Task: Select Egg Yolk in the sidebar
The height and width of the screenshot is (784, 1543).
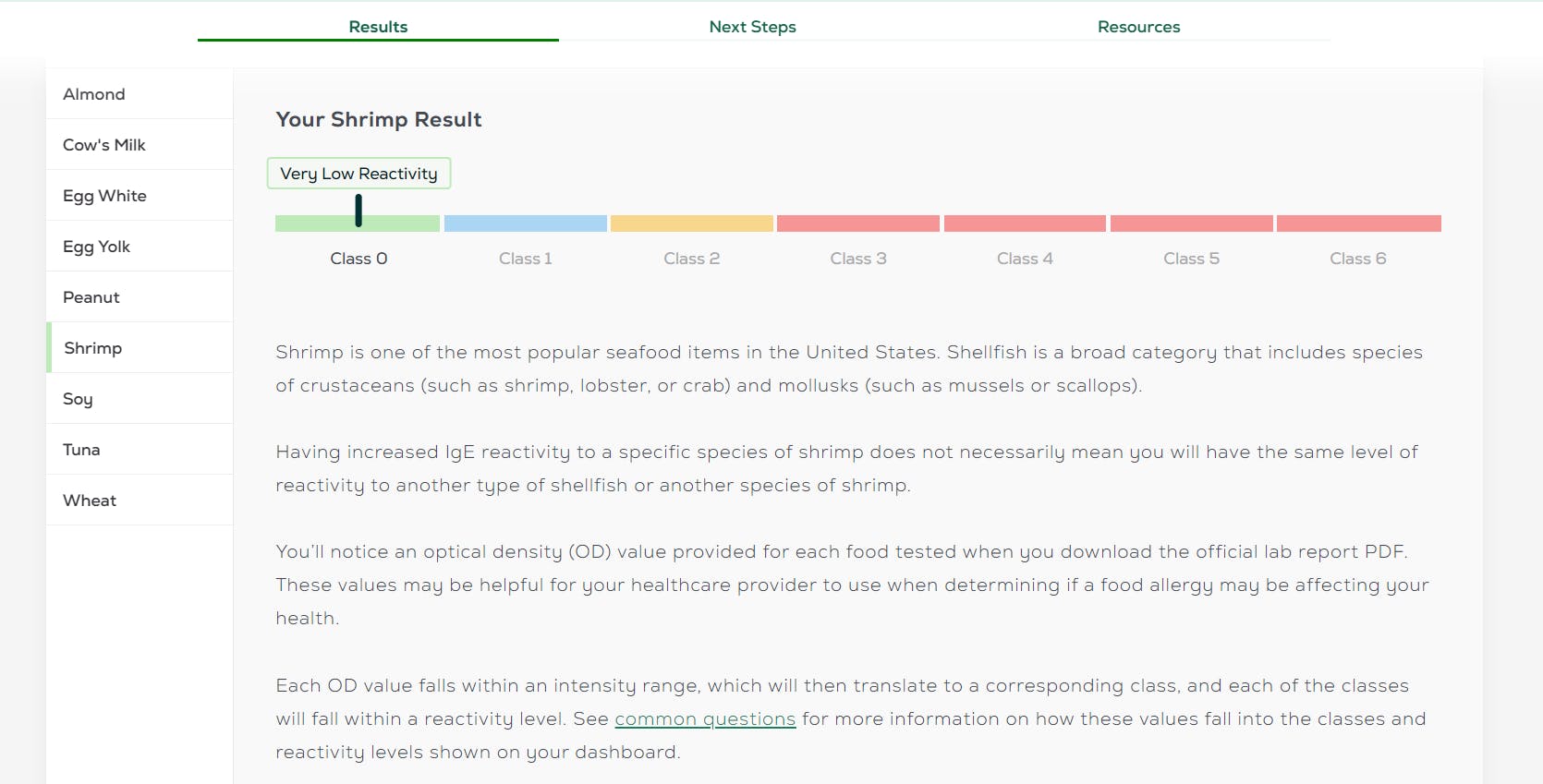Action: pyautogui.click(x=97, y=247)
